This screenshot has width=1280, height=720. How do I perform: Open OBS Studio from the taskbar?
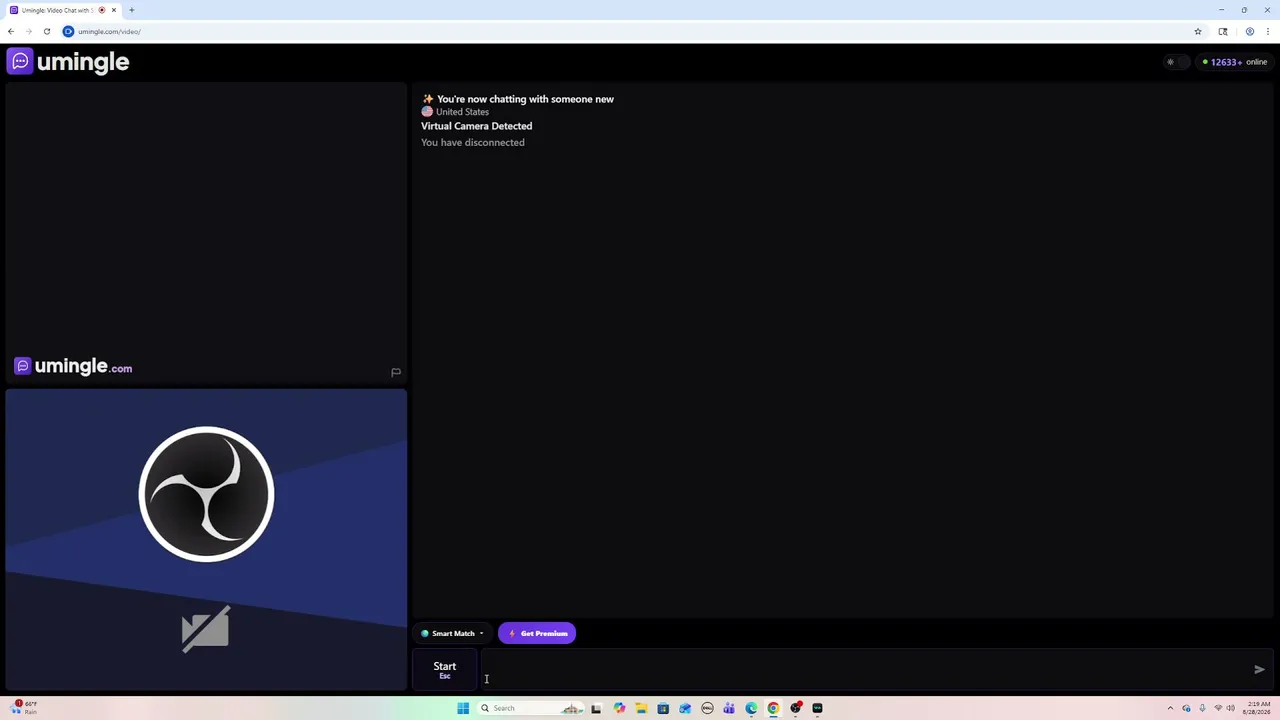795,708
